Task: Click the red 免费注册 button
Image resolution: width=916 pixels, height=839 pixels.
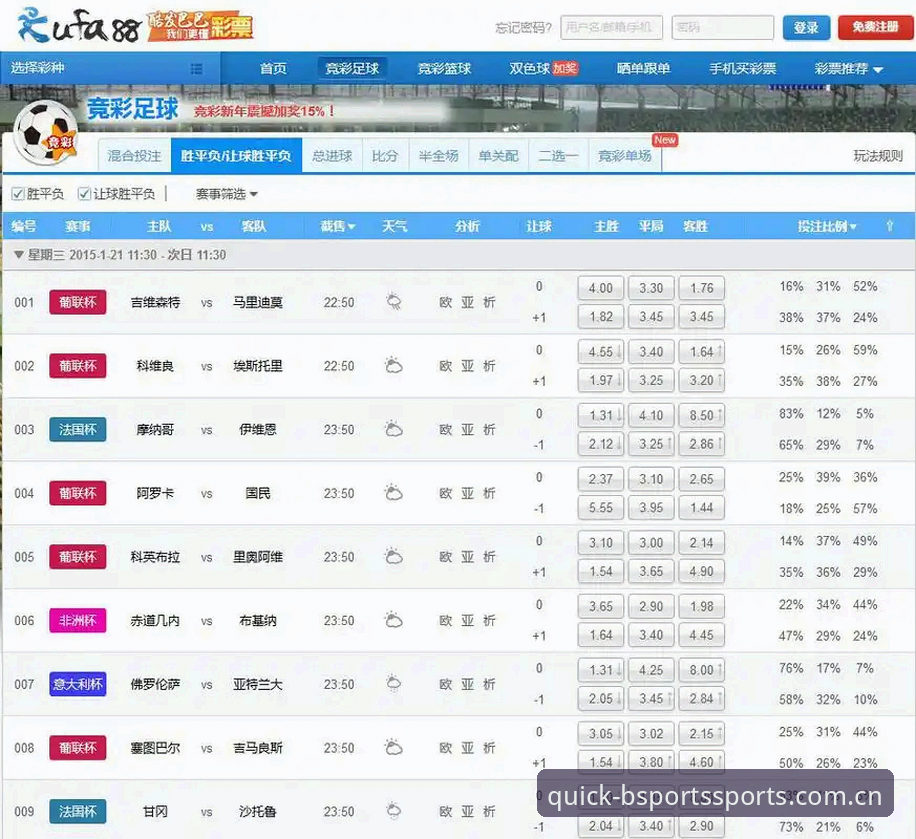Action: tap(875, 27)
